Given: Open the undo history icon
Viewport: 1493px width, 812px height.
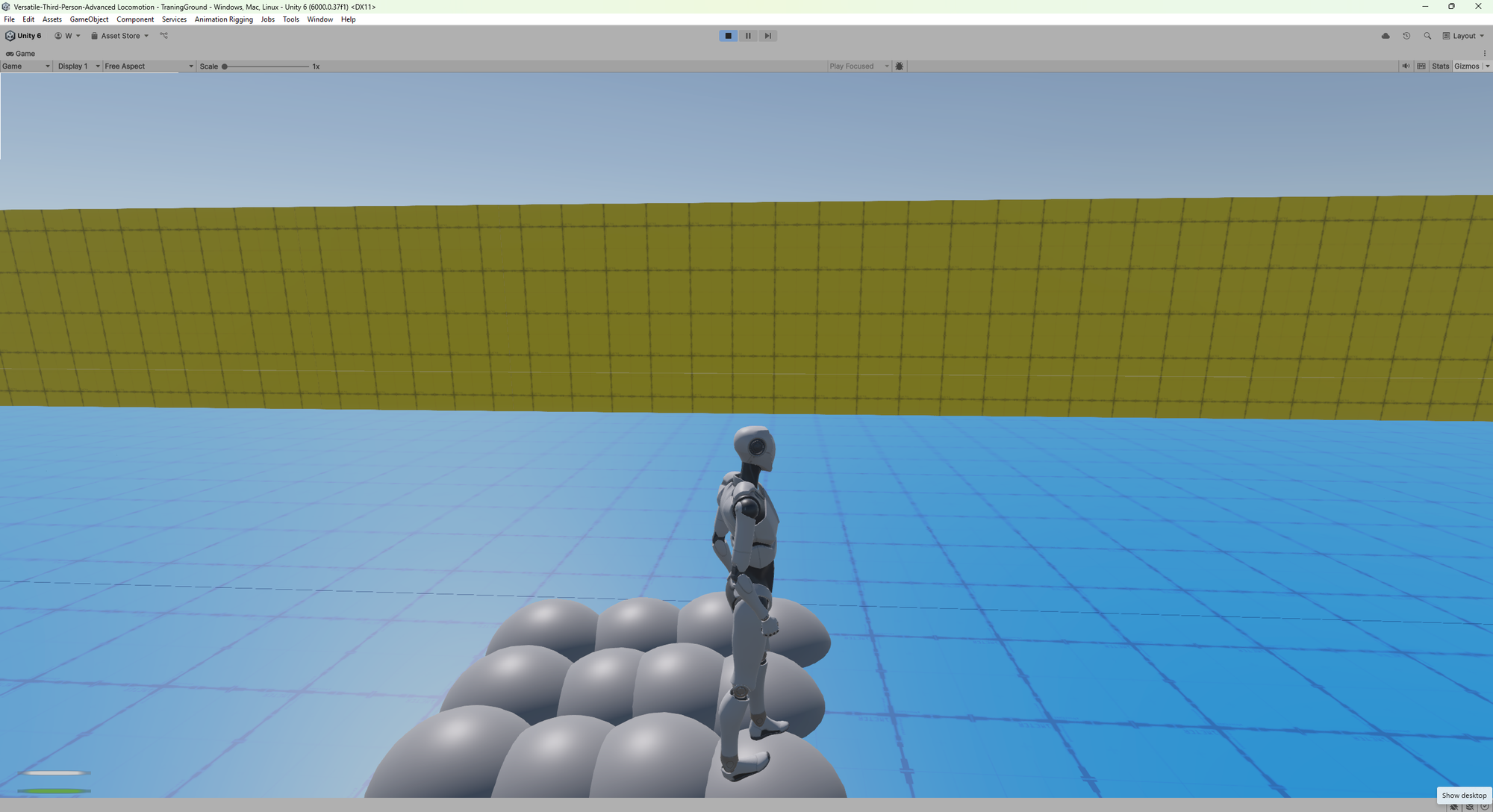Looking at the screenshot, I should [x=1406, y=36].
